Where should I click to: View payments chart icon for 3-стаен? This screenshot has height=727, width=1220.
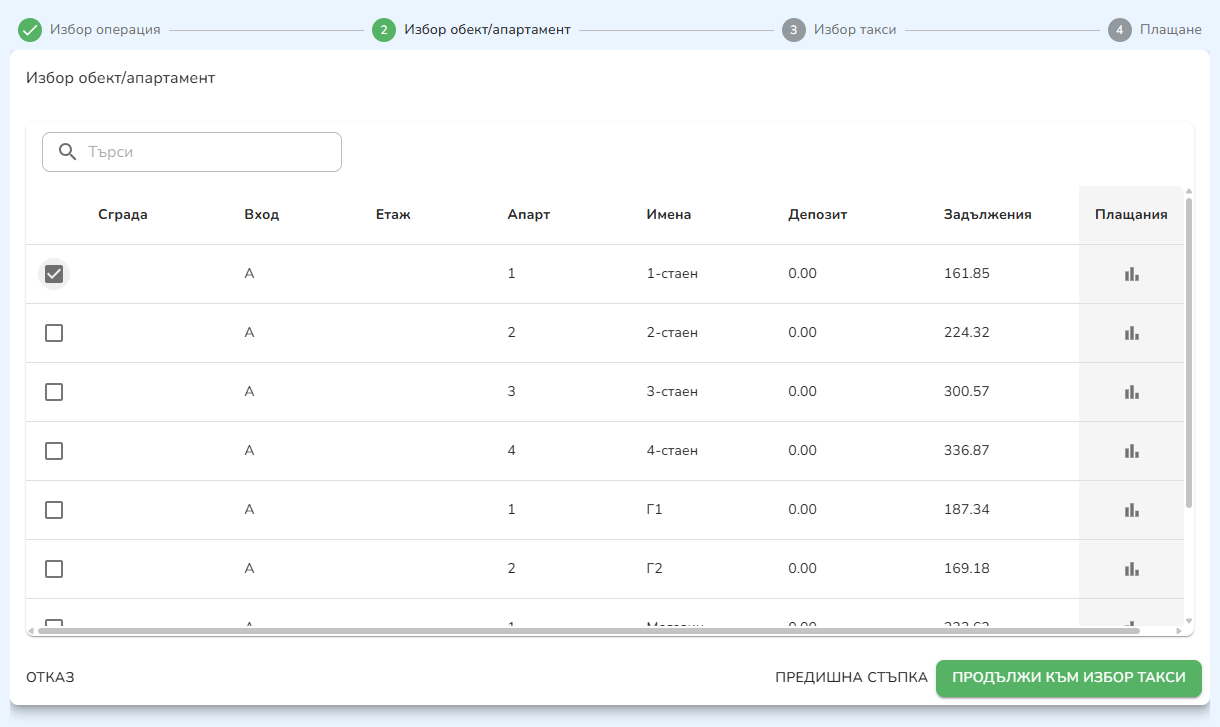tap(1131, 392)
